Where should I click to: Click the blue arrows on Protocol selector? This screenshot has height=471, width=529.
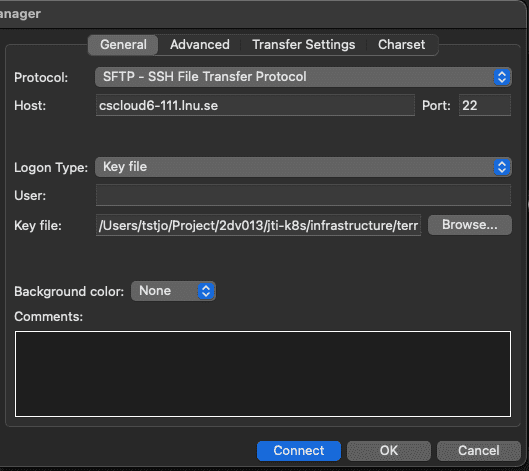(502, 77)
